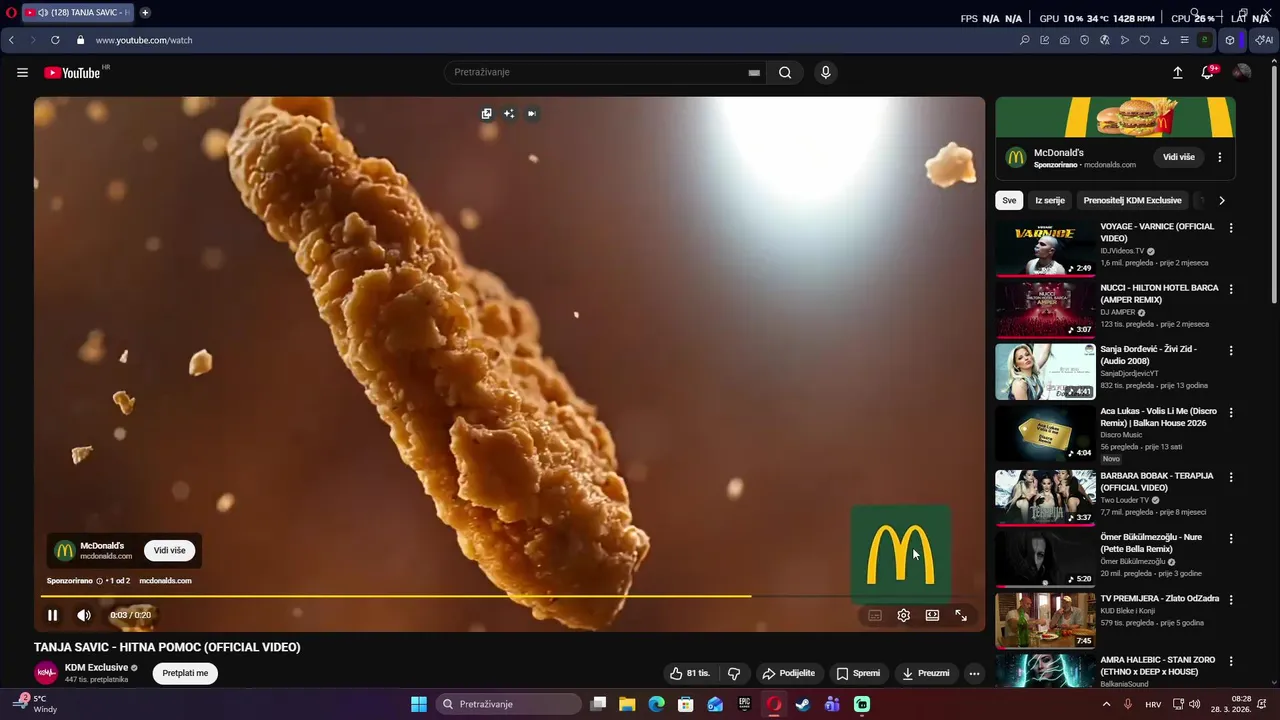This screenshot has width=1280, height=720.
Task: Open the upload/create video icon
Action: (1177, 72)
